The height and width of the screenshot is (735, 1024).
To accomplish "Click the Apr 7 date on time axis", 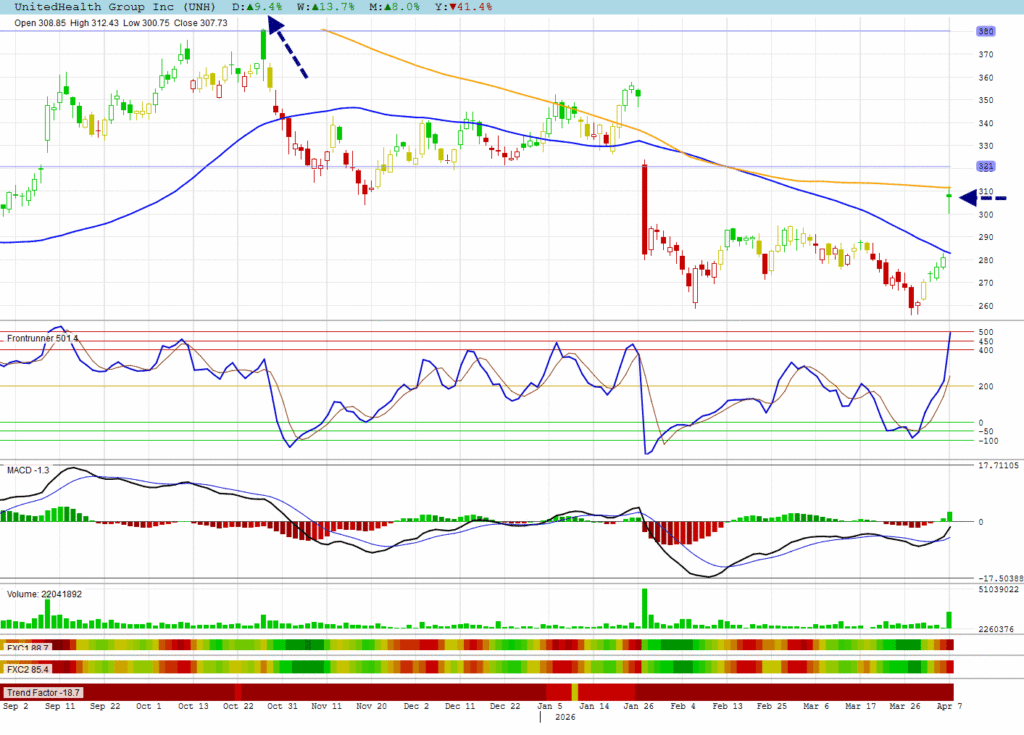I will (943, 706).
